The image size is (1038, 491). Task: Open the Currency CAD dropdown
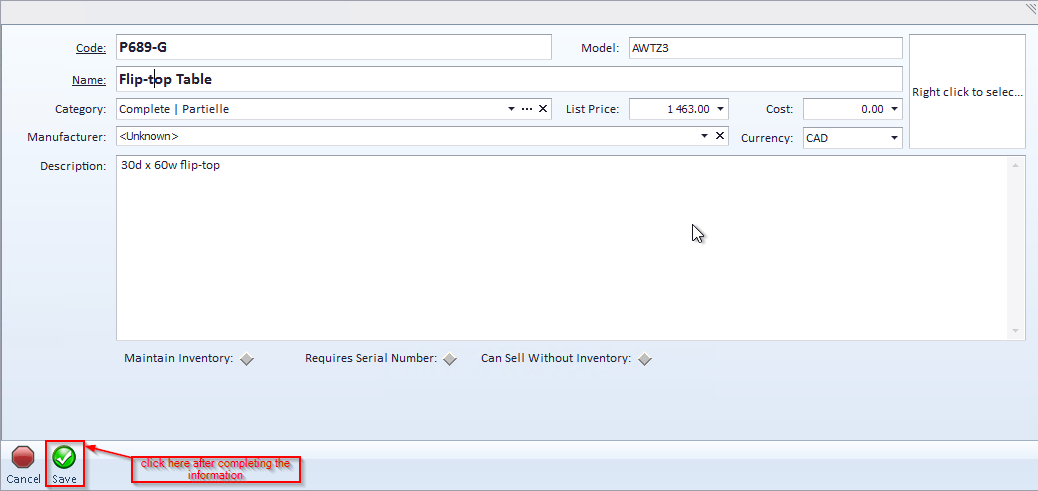click(894, 138)
